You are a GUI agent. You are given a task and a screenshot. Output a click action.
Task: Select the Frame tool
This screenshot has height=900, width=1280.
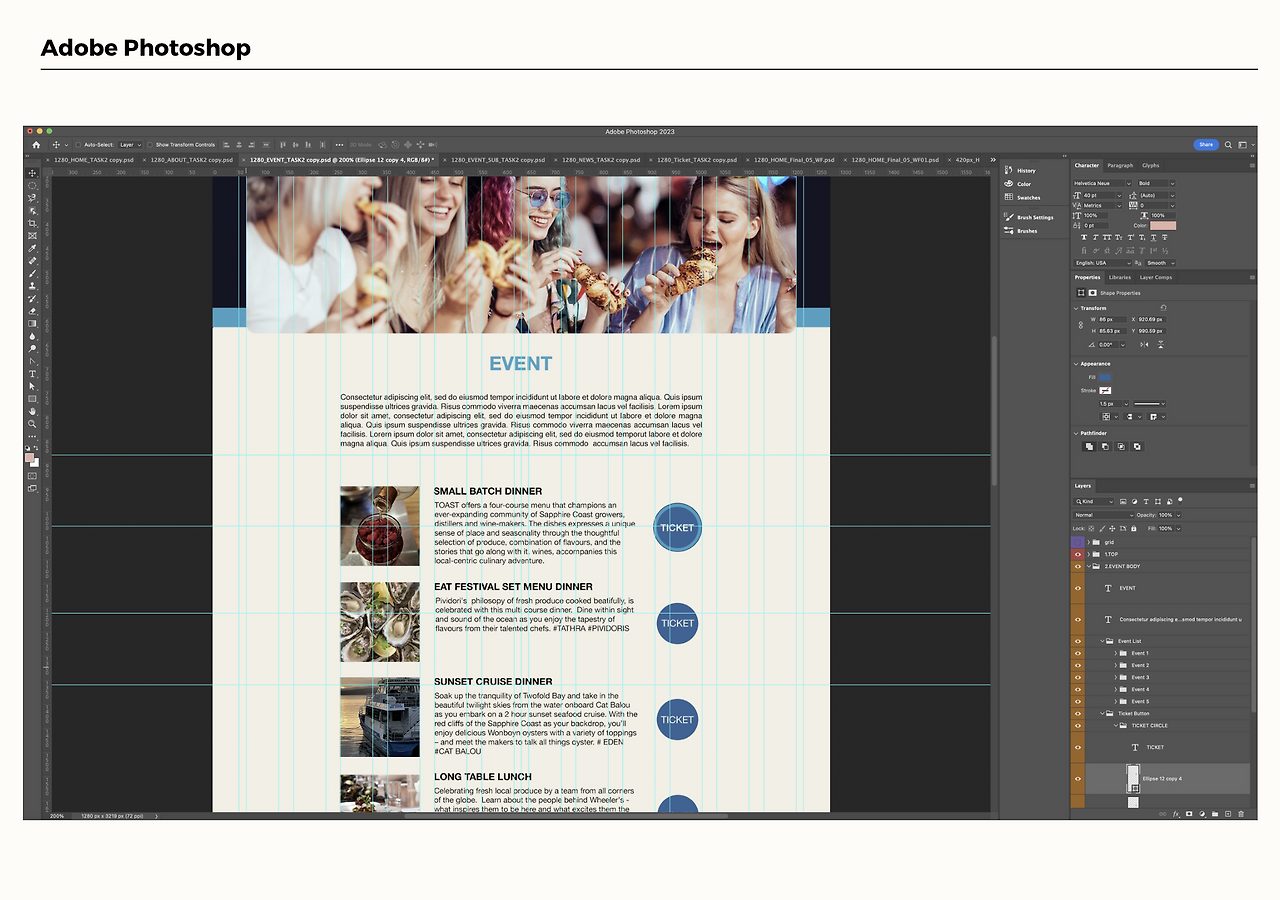pyautogui.click(x=32, y=236)
